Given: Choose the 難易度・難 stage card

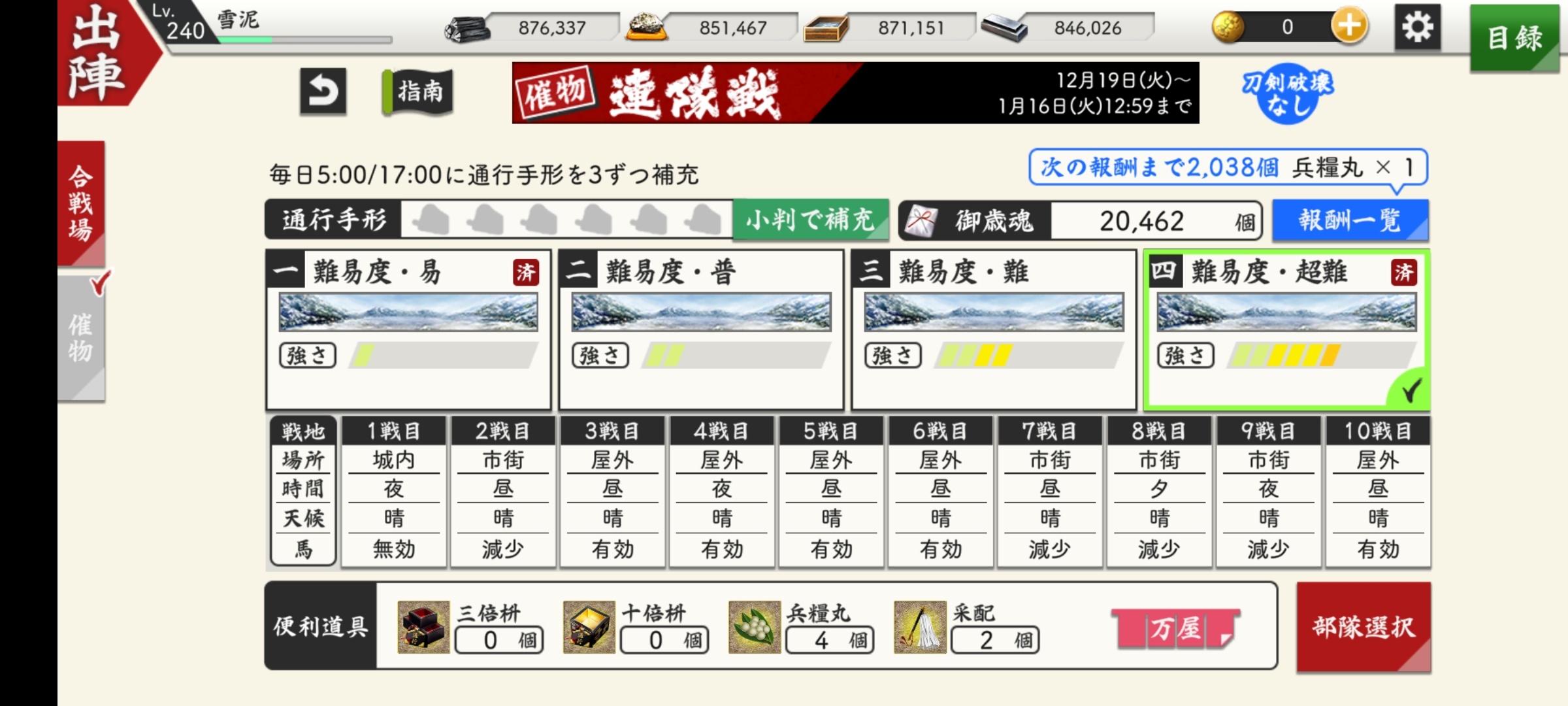Looking at the screenshot, I should 994,329.
